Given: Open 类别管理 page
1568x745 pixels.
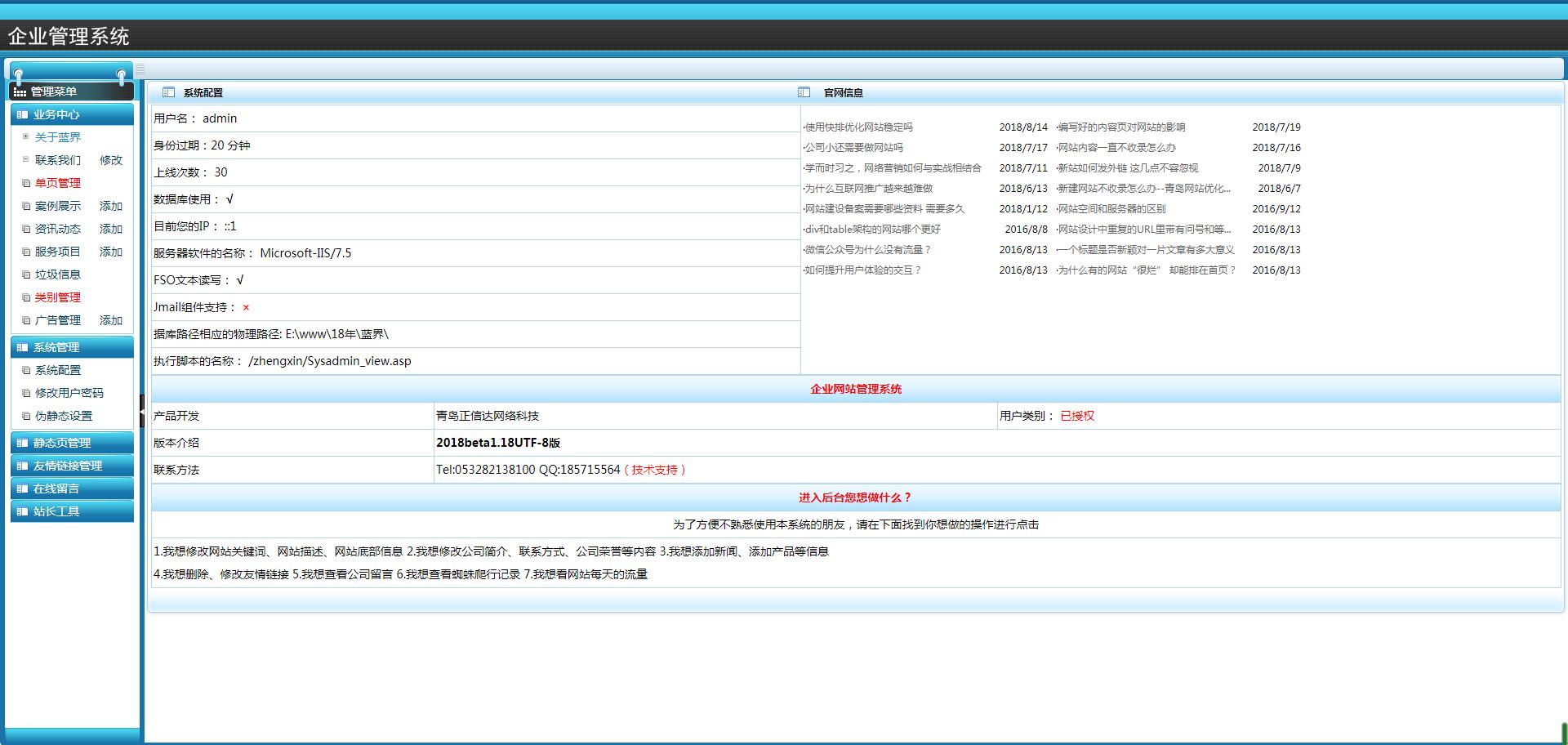Looking at the screenshot, I should [x=57, y=297].
